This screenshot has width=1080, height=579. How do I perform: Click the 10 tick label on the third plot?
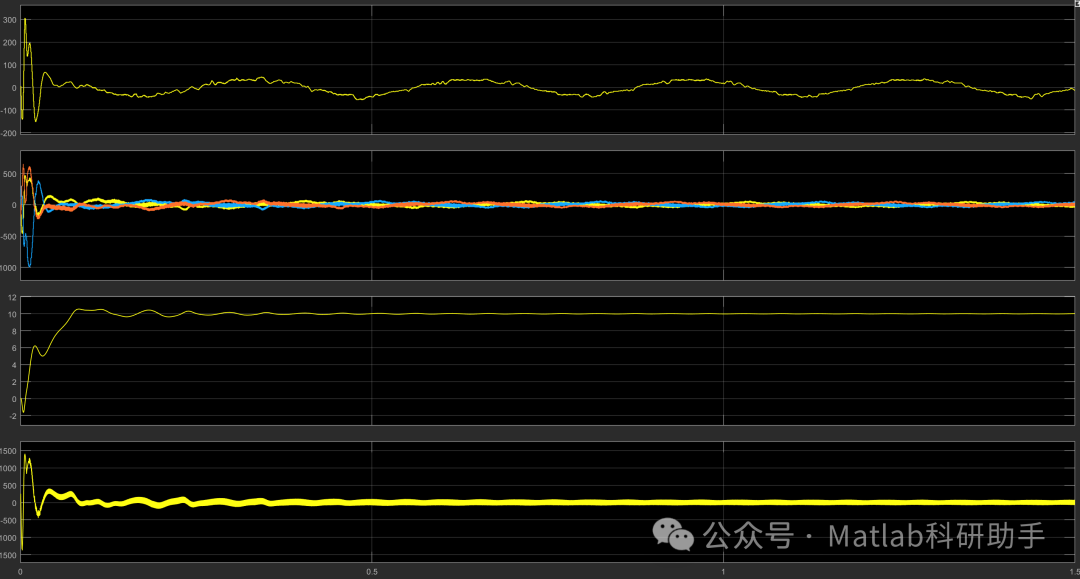[12, 314]
